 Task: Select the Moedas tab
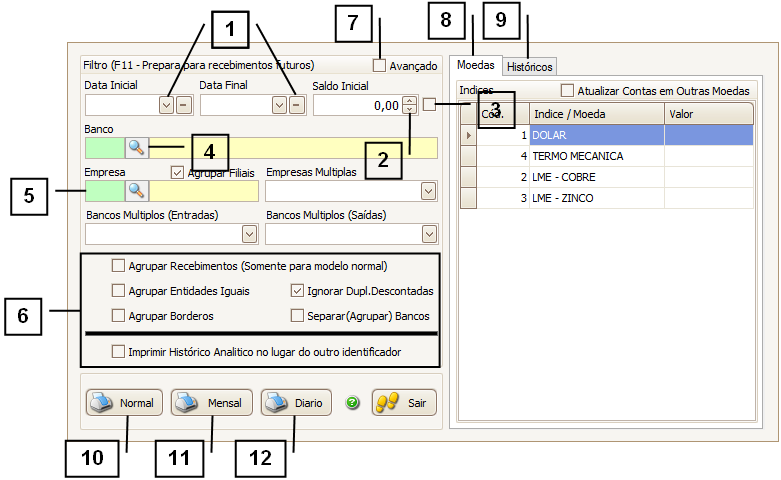(x=474, y=65)
